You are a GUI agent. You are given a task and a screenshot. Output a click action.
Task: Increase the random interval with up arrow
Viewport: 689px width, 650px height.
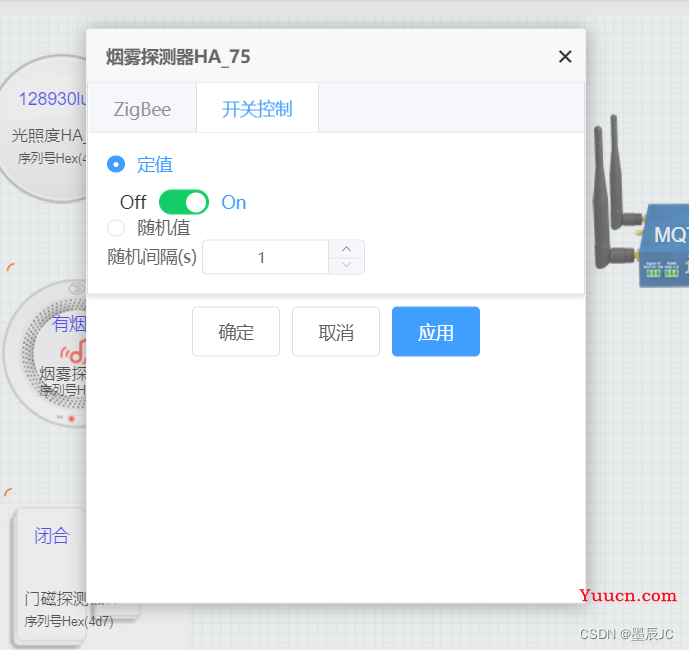coord(346,249)
